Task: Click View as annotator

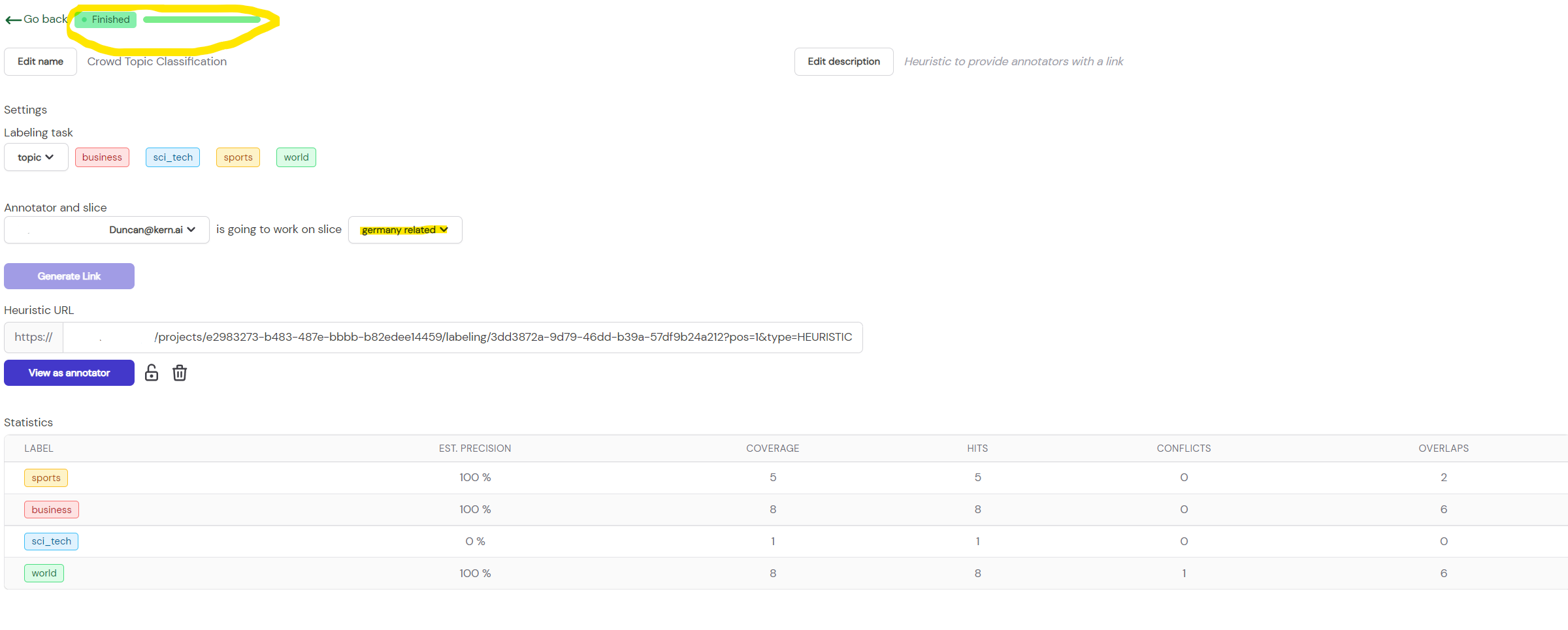Action: 69,373
